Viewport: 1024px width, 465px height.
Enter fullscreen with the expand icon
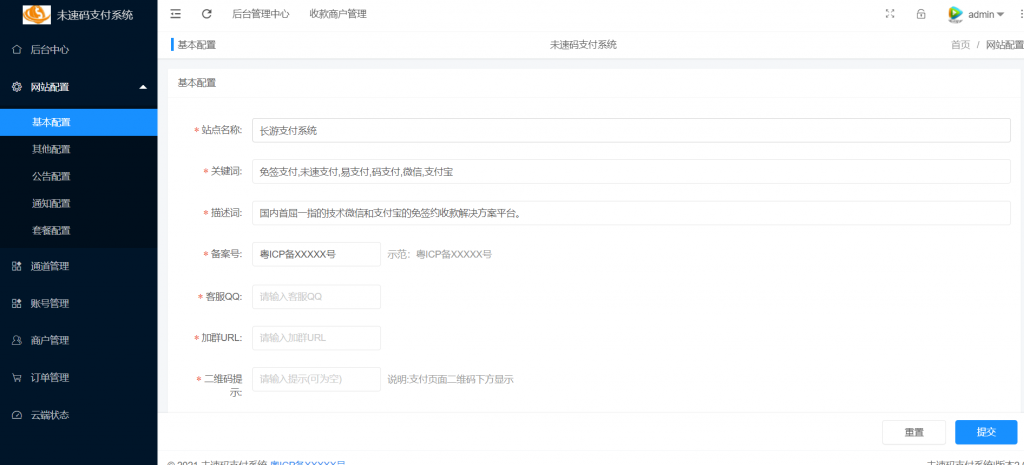889,14
